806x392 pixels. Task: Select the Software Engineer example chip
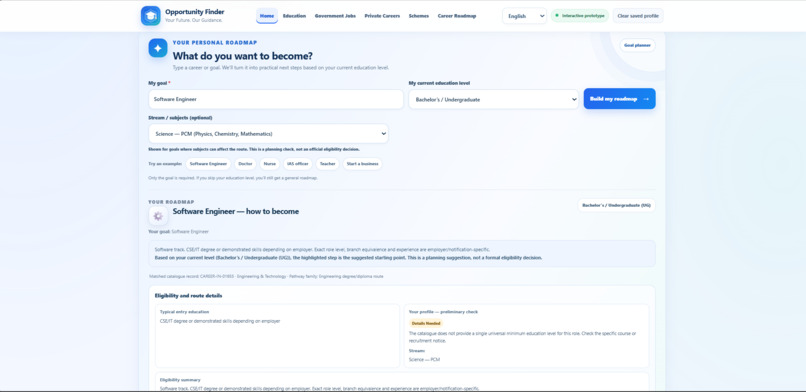pos(208,164)
